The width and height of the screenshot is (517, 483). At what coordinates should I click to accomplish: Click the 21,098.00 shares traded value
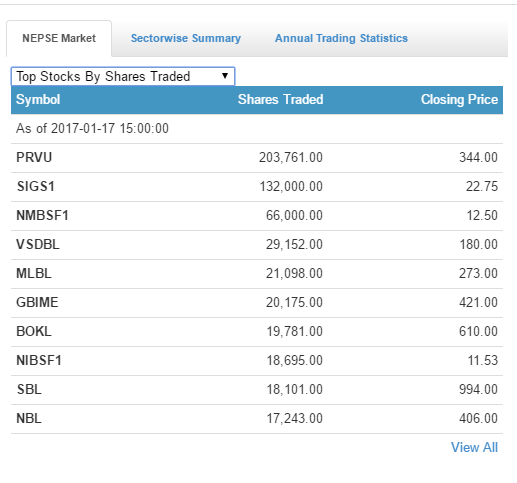[294, 273]
